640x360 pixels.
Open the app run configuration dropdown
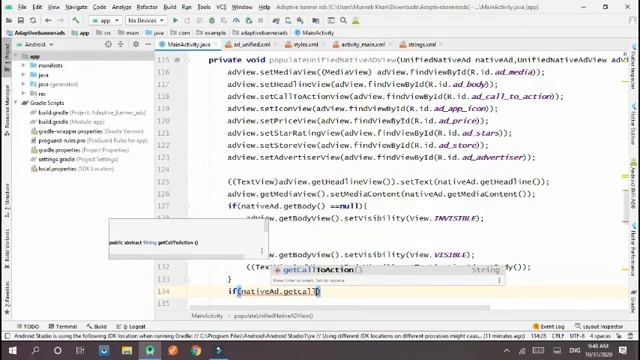click(105, 20)
